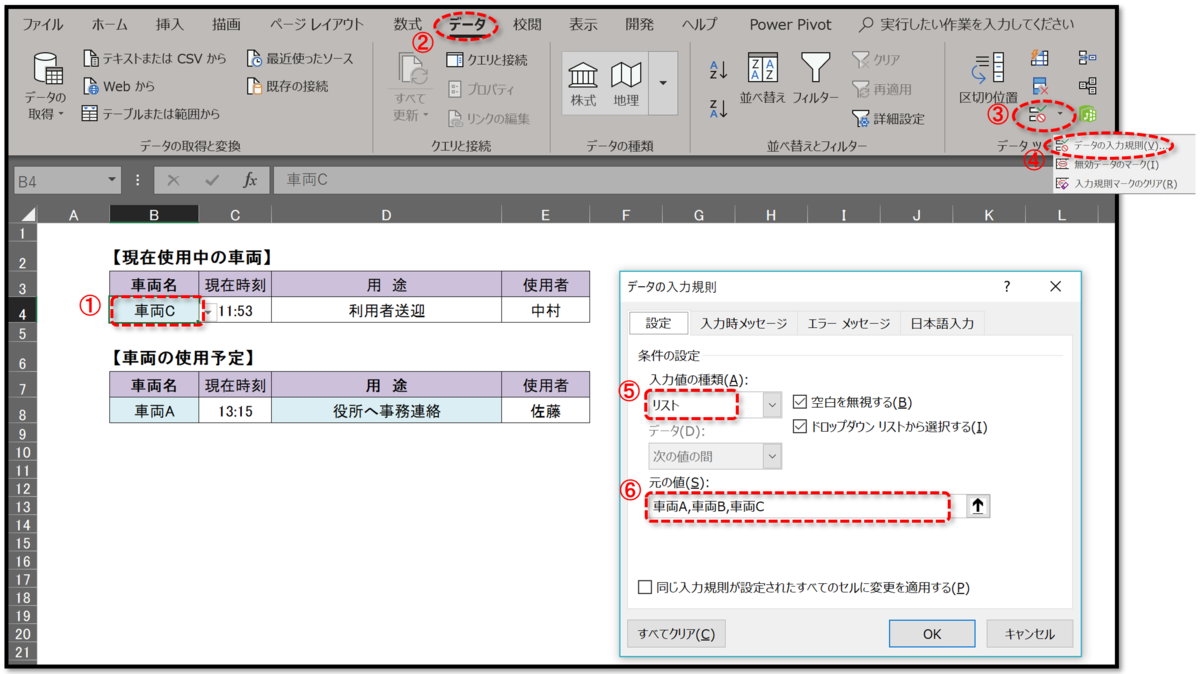1200x674 pixels.
Task: Open the データの取得 (Get Data) tool
Action: (x=46, y=78)
